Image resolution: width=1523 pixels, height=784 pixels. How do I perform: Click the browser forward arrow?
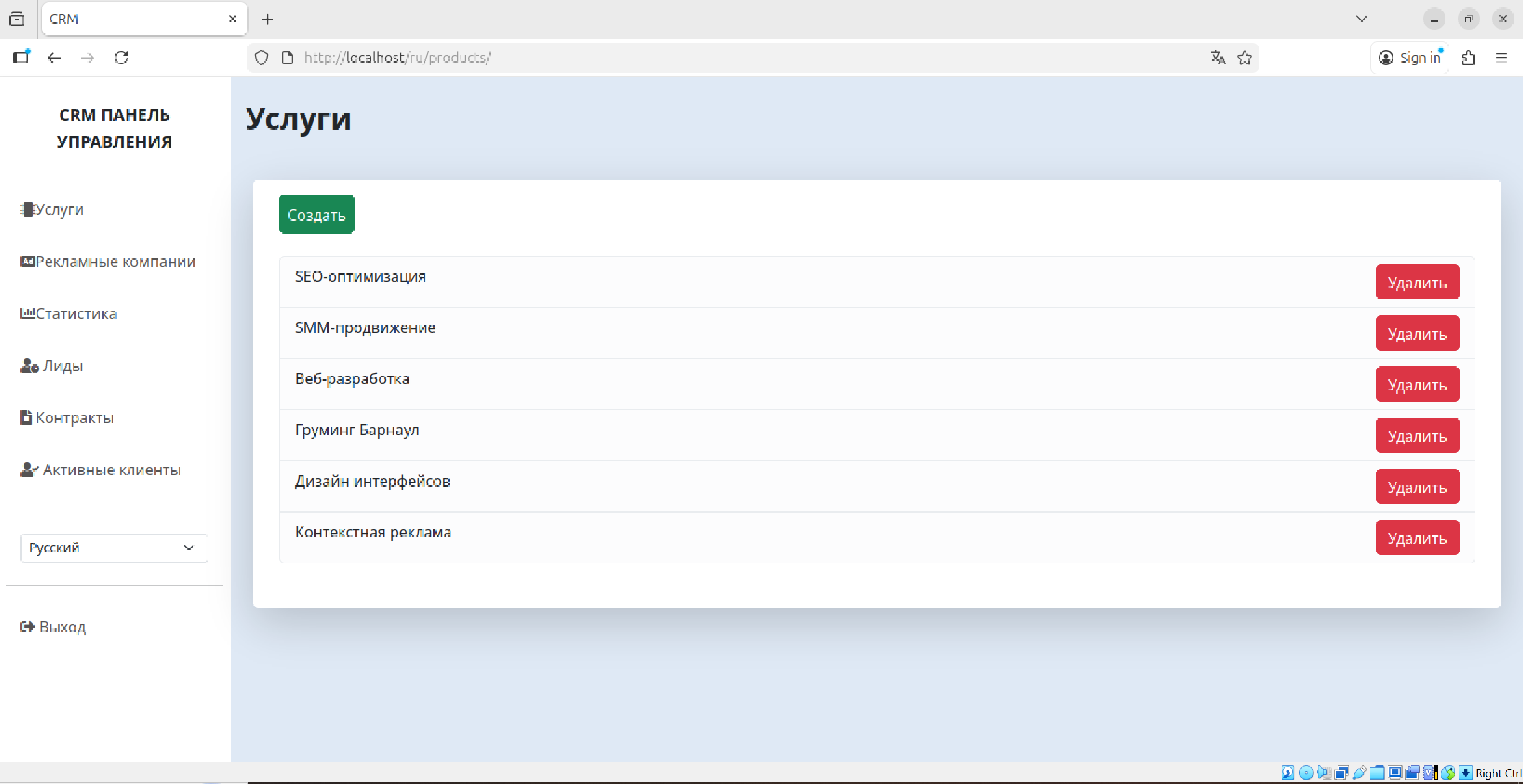click(x=87, y=58)
